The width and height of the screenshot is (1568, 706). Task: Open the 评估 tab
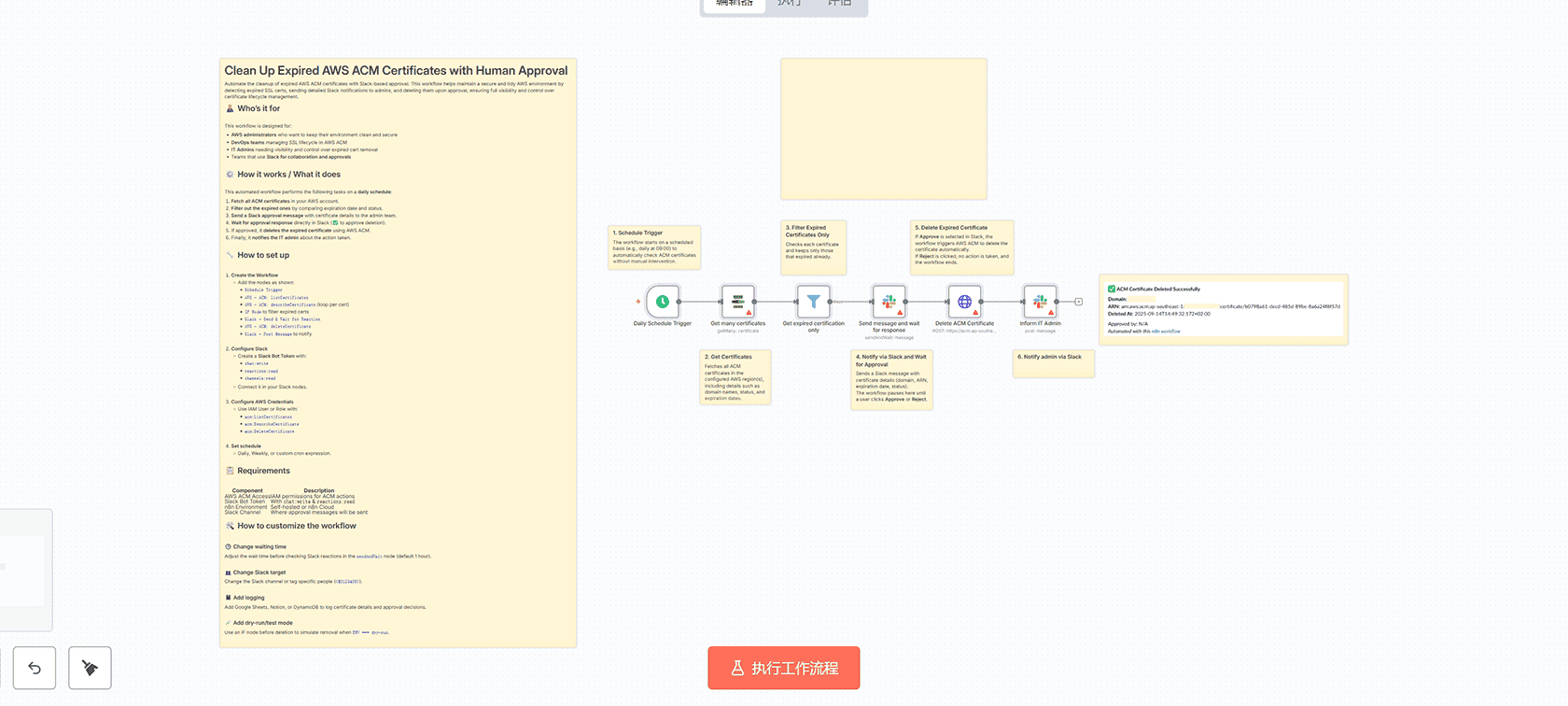coord(839,4)
